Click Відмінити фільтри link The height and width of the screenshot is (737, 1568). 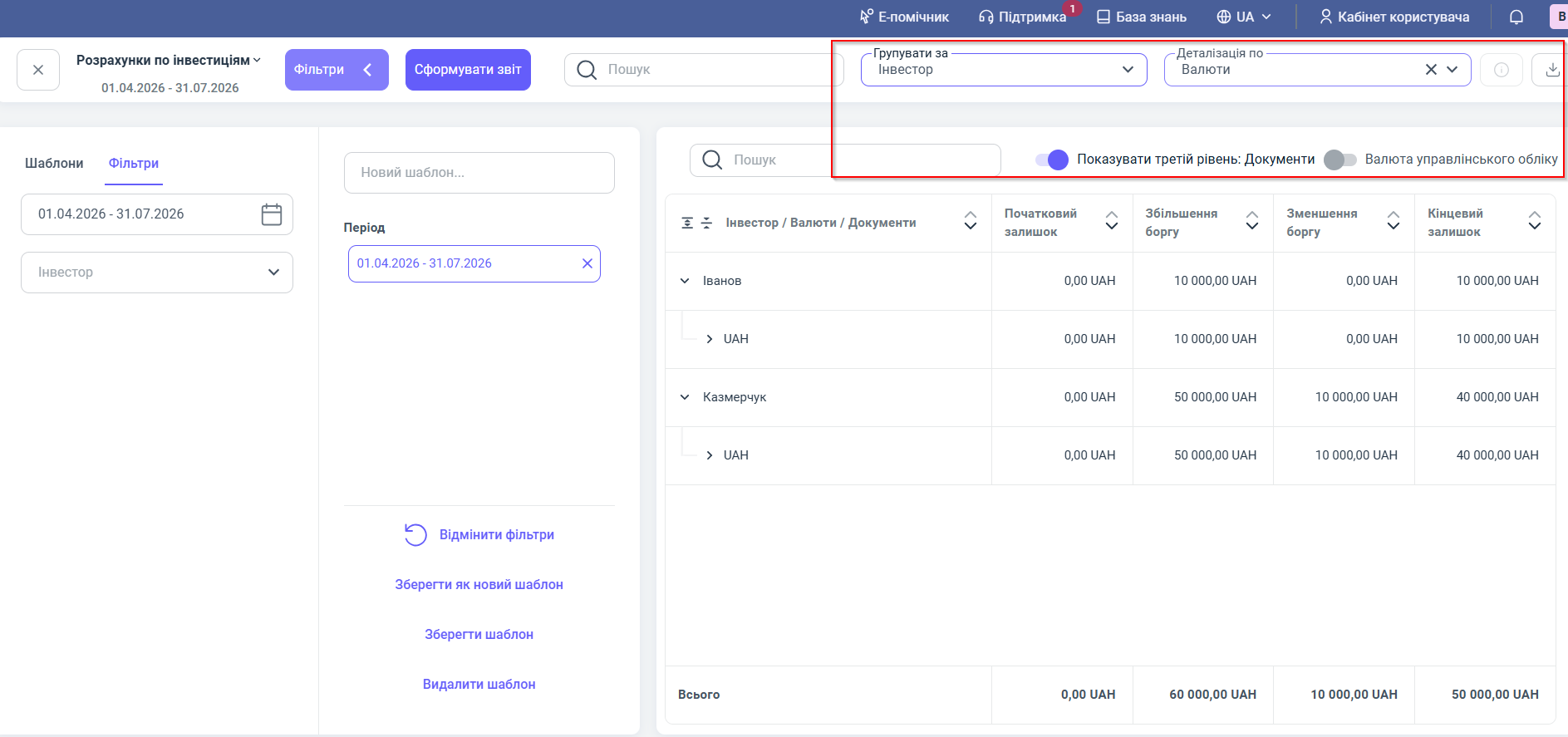pyautogui.click(x=479, y=534)
